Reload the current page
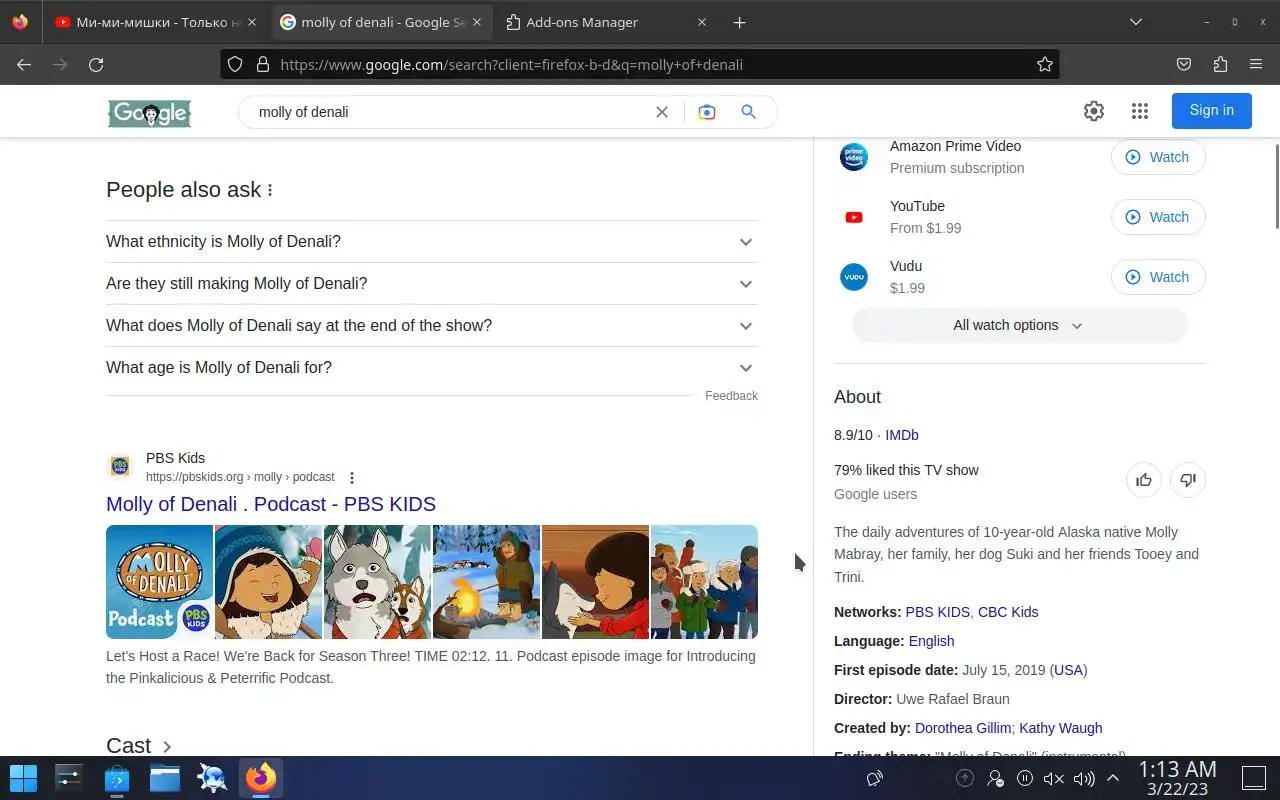Screen dimensions: 1280x800 pyautogui.click(x=96, y=64)
